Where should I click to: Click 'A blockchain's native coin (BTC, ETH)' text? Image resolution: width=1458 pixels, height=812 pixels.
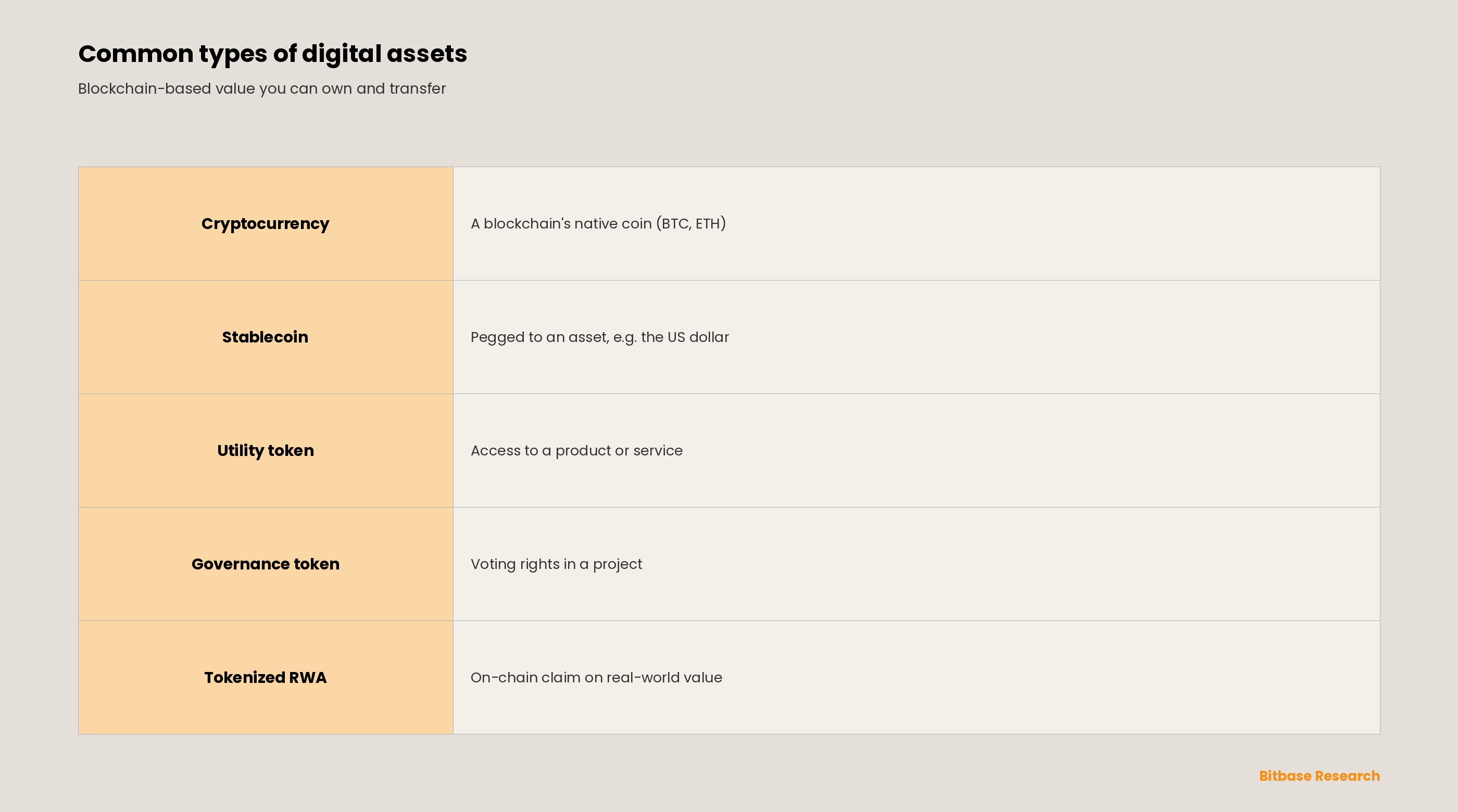click(598, 223)
